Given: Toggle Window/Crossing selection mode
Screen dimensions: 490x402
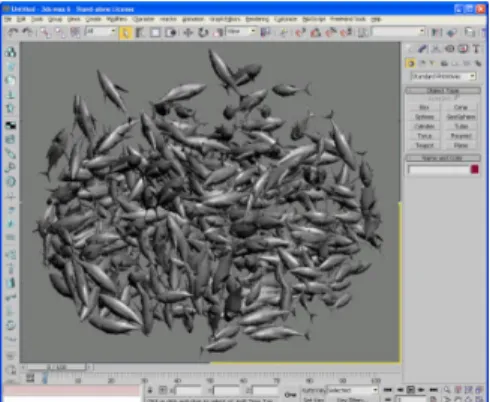Looking at the screenshot, I should [x=171, y=33].
